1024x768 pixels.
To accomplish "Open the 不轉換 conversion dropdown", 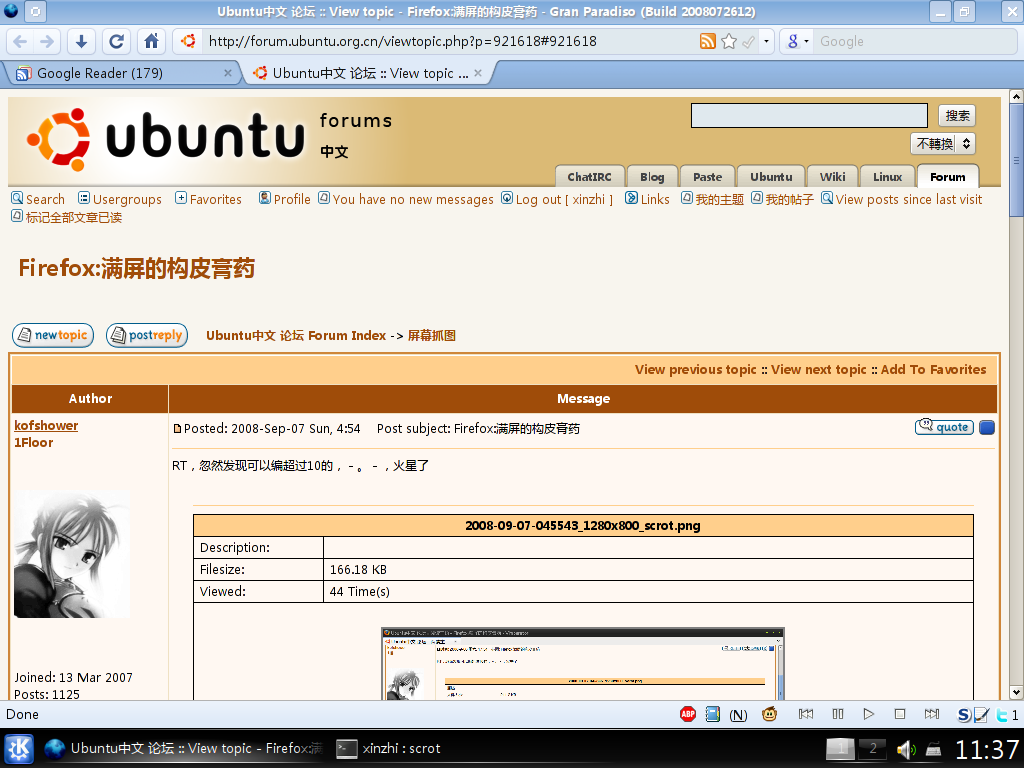I will 943,144.
